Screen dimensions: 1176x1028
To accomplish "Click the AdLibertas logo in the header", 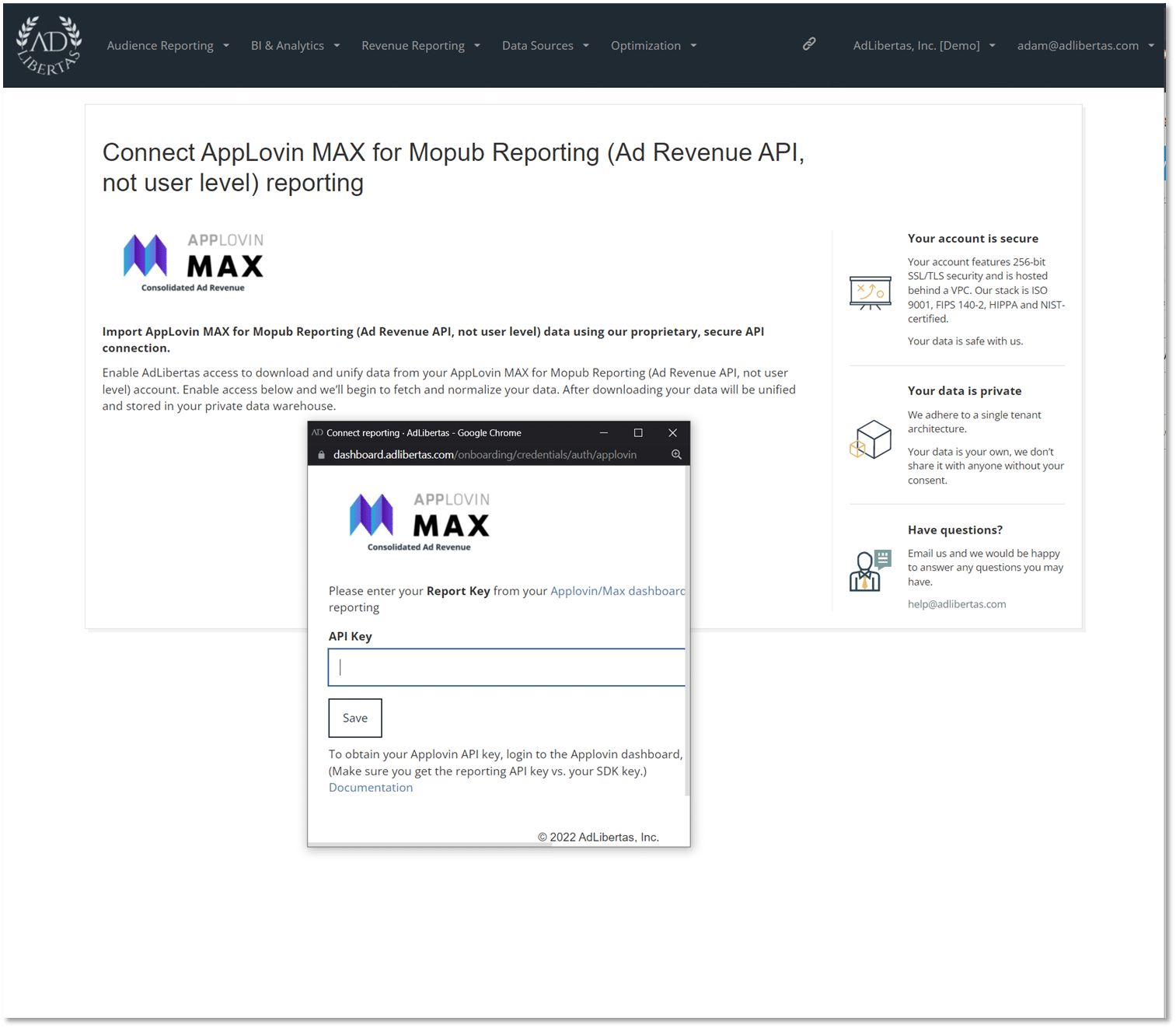I will tap(50, 45).
